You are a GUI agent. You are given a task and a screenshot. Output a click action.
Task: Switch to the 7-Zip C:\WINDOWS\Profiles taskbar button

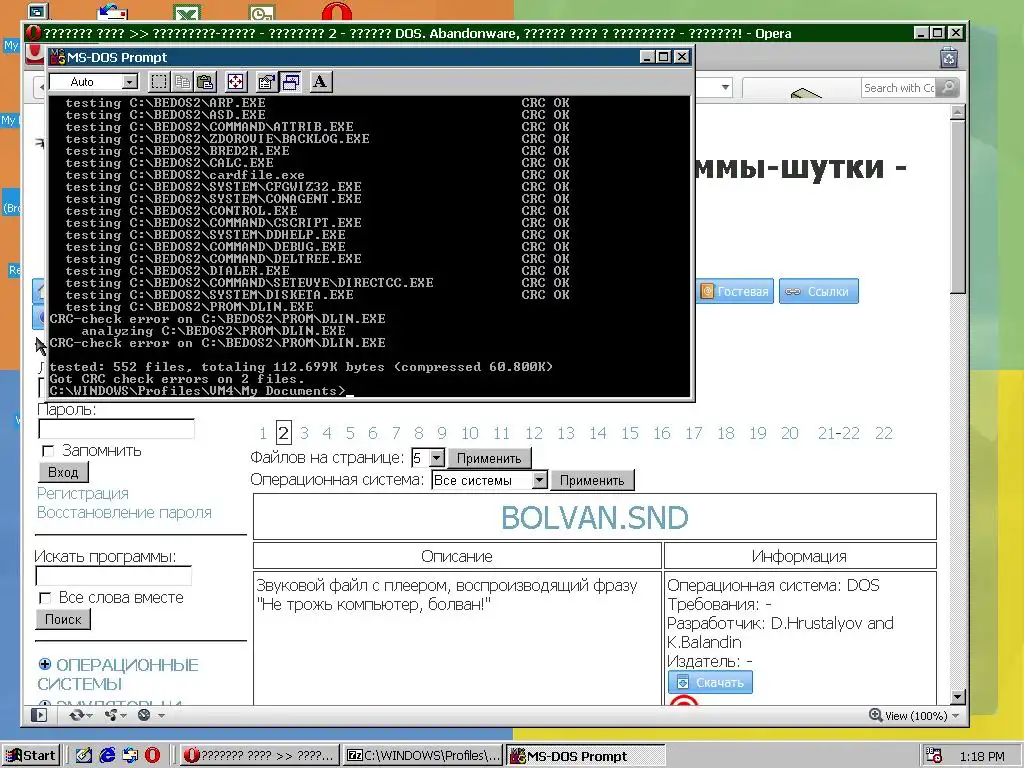423,756
